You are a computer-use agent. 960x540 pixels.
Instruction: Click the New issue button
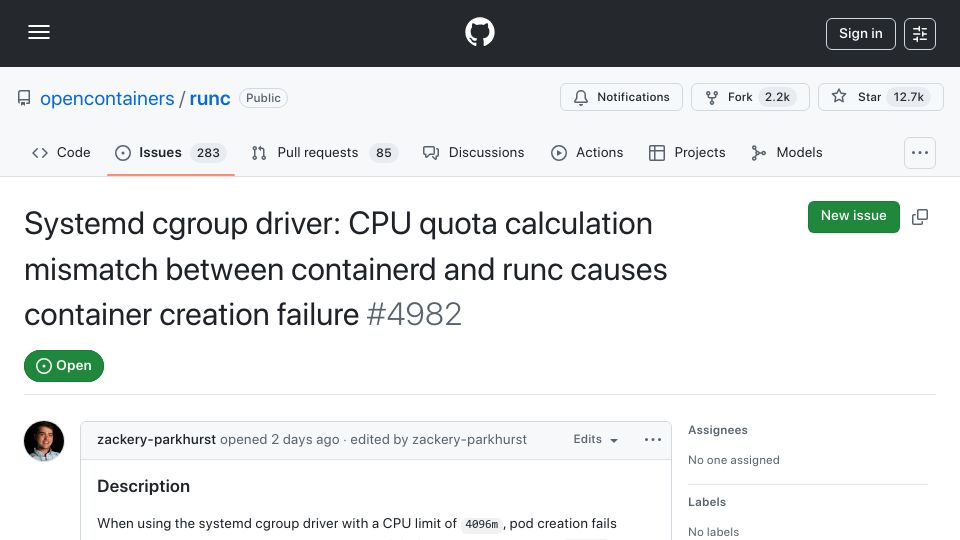(853, 216)
